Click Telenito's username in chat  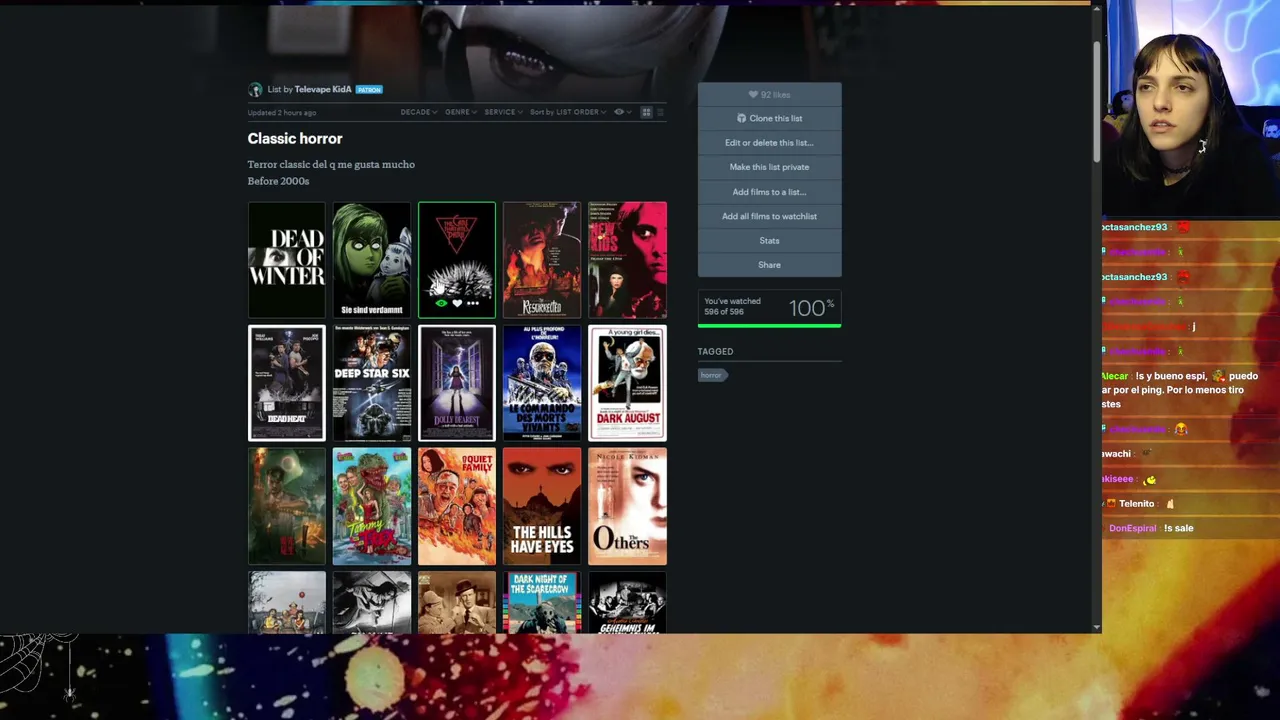pyautogui.click(x=1137, y=504)
